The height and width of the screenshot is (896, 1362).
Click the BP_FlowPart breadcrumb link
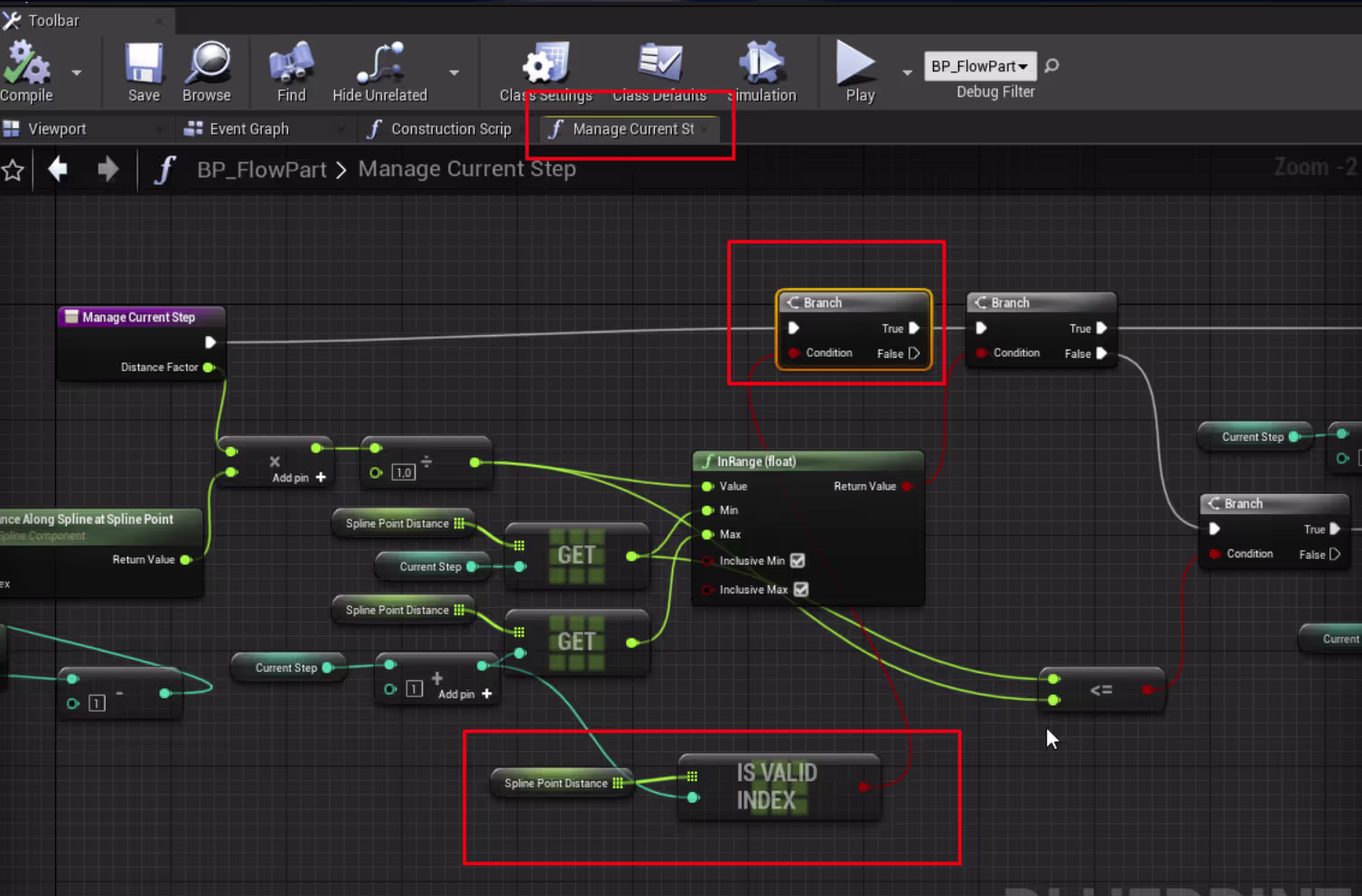click(262, 170)
